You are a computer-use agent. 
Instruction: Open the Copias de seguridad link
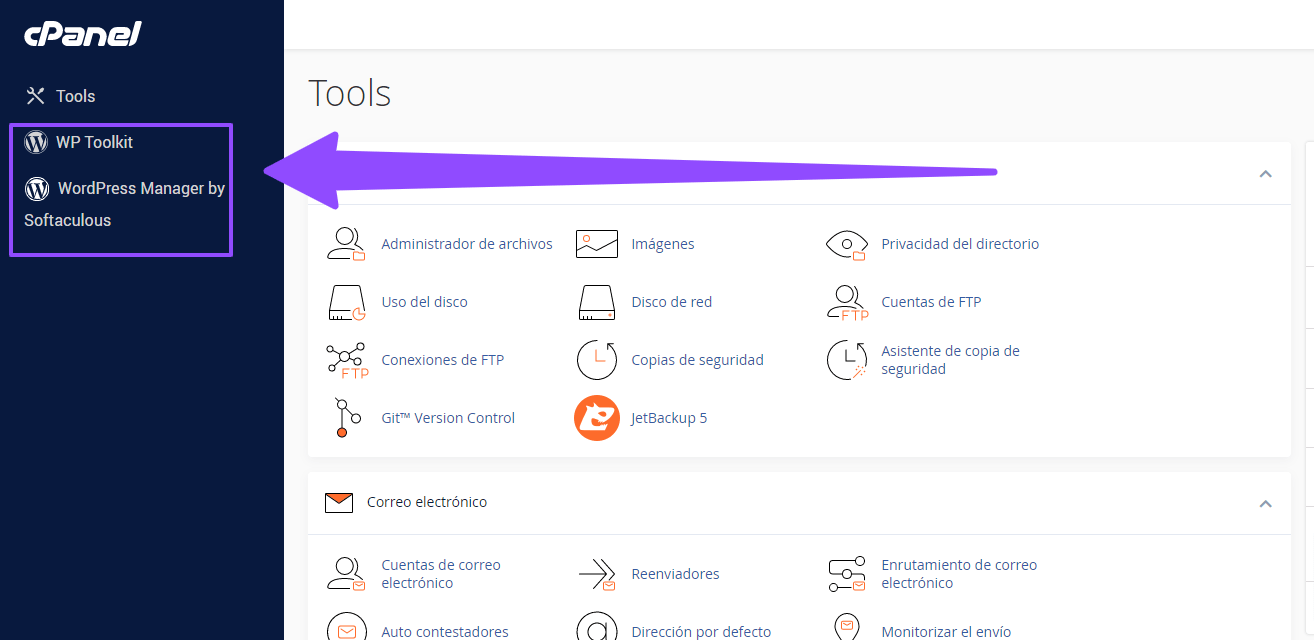697,360
